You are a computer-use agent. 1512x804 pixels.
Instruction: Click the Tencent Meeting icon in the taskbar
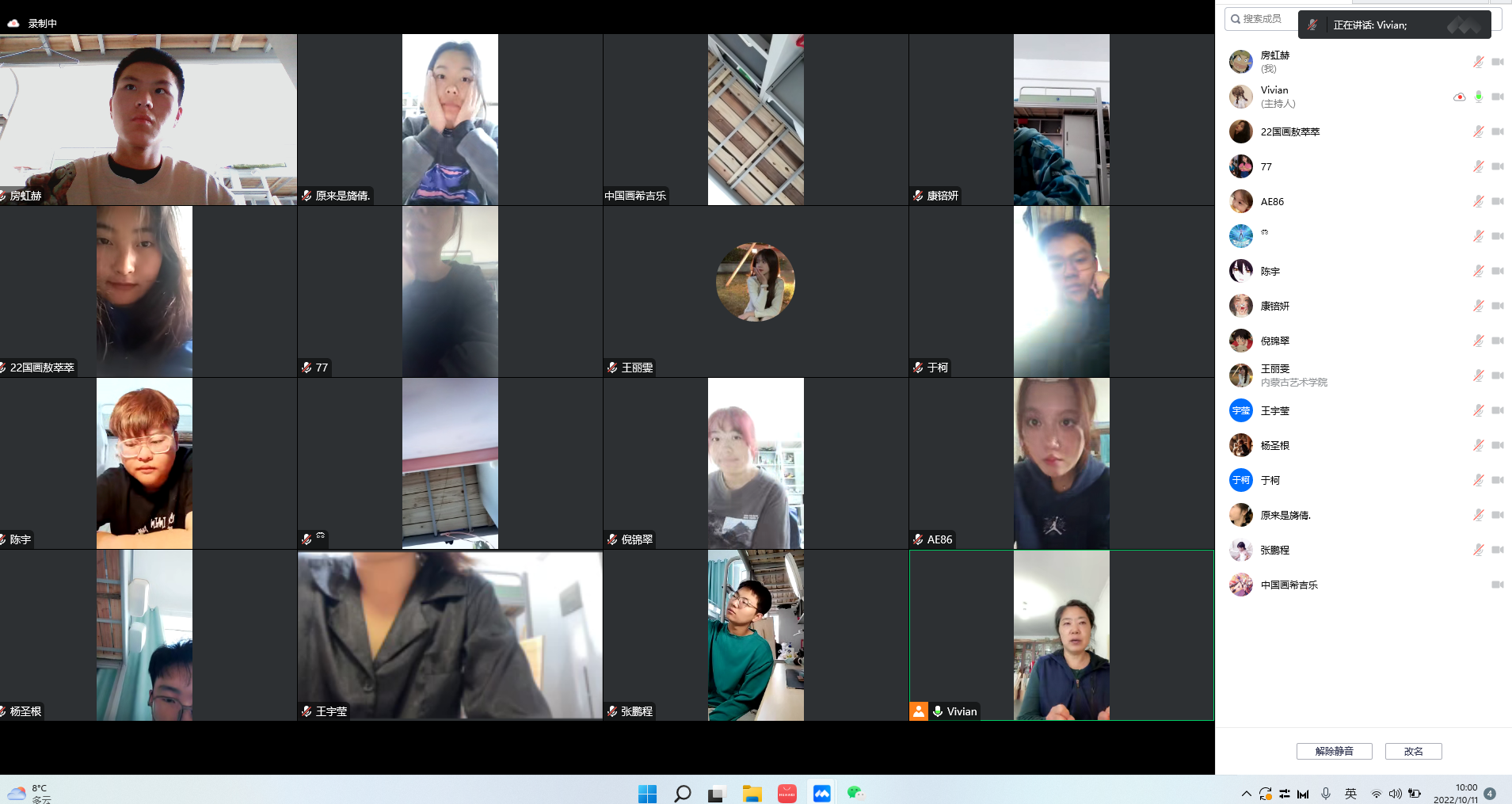tap(821, 793)
